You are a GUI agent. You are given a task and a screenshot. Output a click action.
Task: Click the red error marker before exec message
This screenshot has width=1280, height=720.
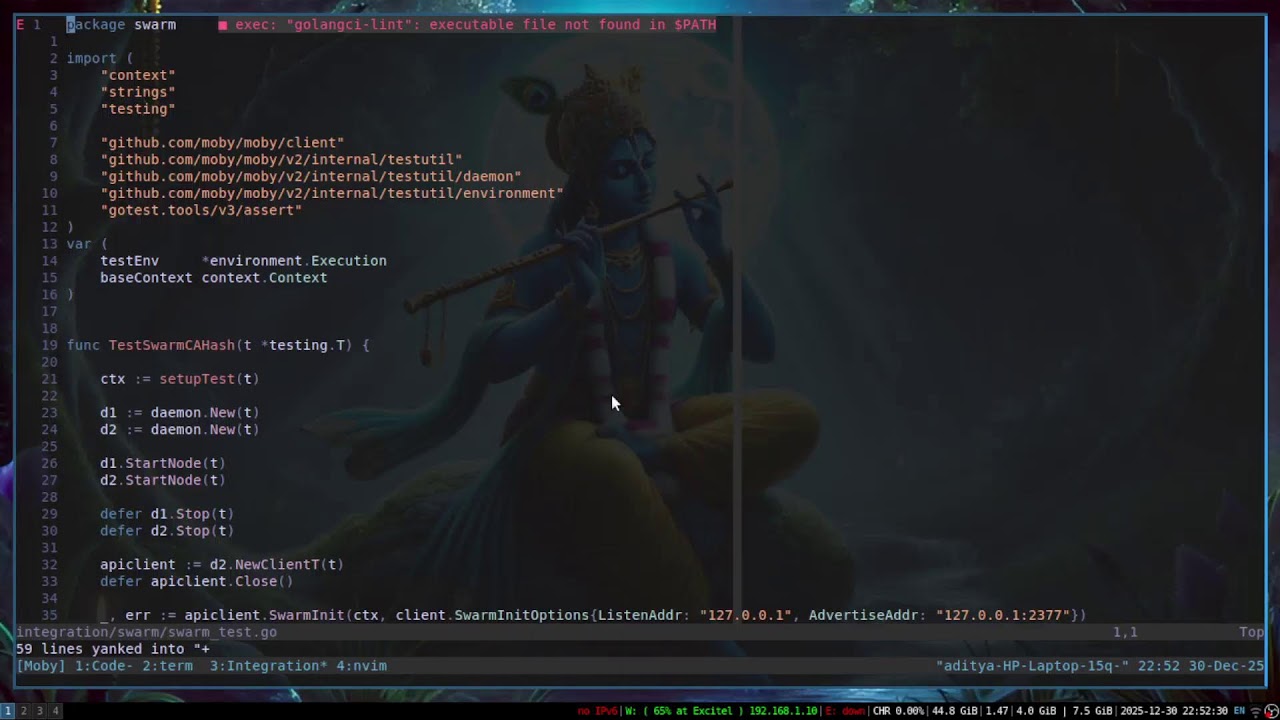coord(222,25)
